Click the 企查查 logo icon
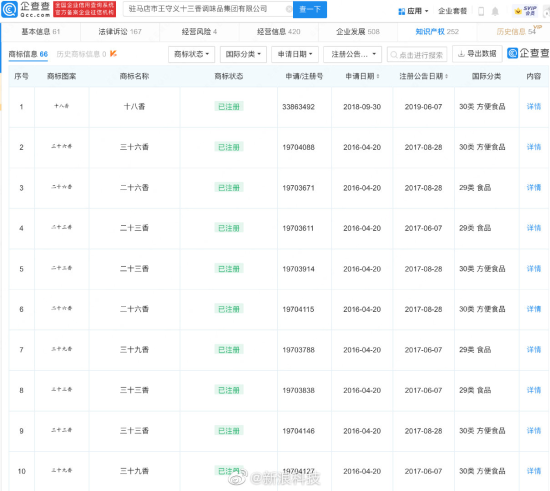 9,9
